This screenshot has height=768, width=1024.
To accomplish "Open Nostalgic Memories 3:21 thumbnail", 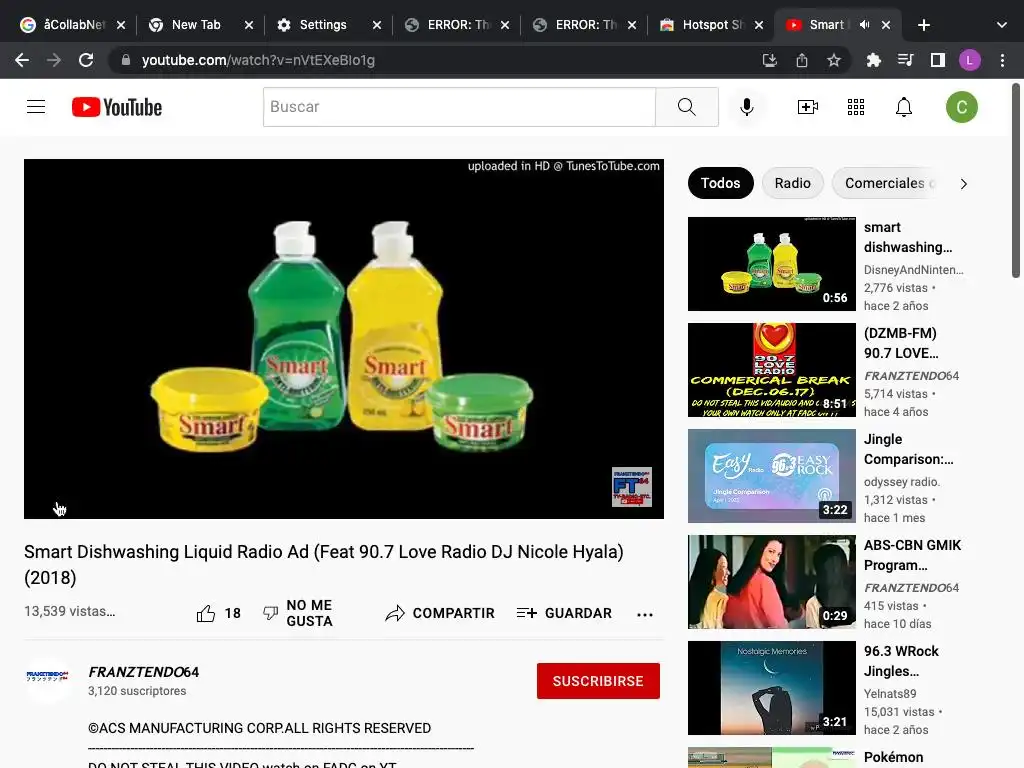I will [771, 688].
